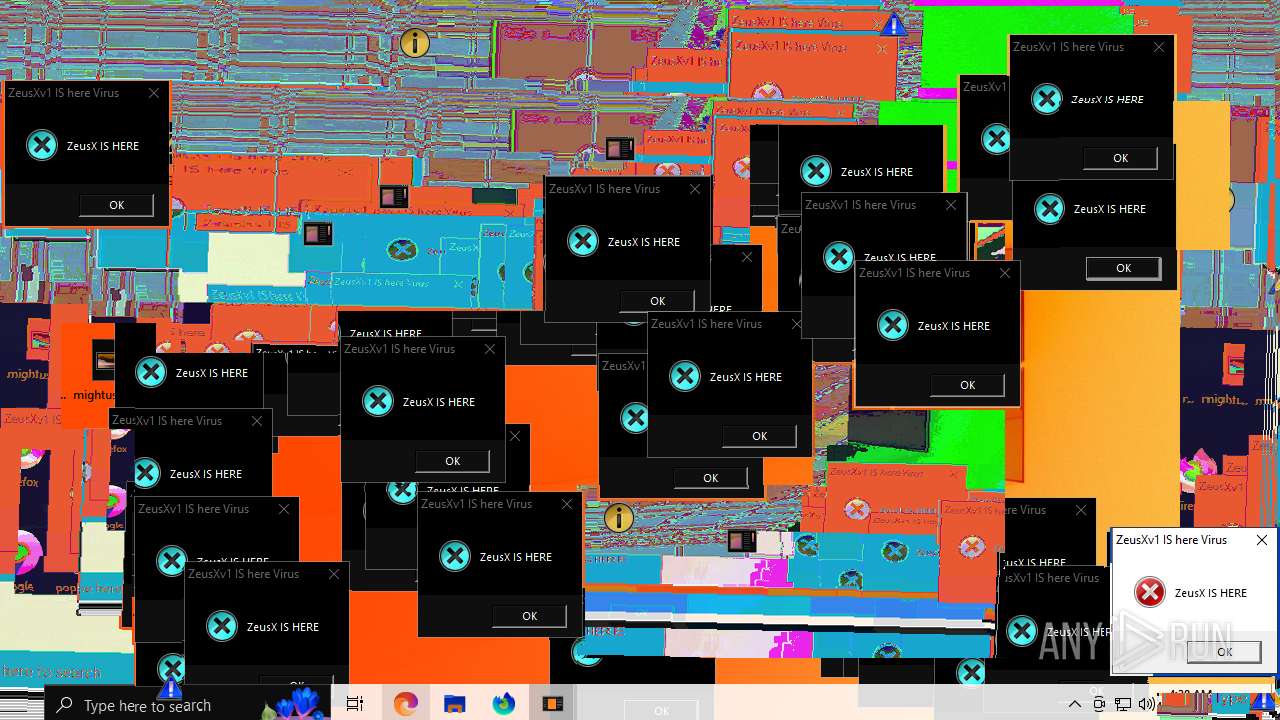1280x720 pixels.
Task: Select the orange running app taskbar icon
Action: (x=552, y=705)
